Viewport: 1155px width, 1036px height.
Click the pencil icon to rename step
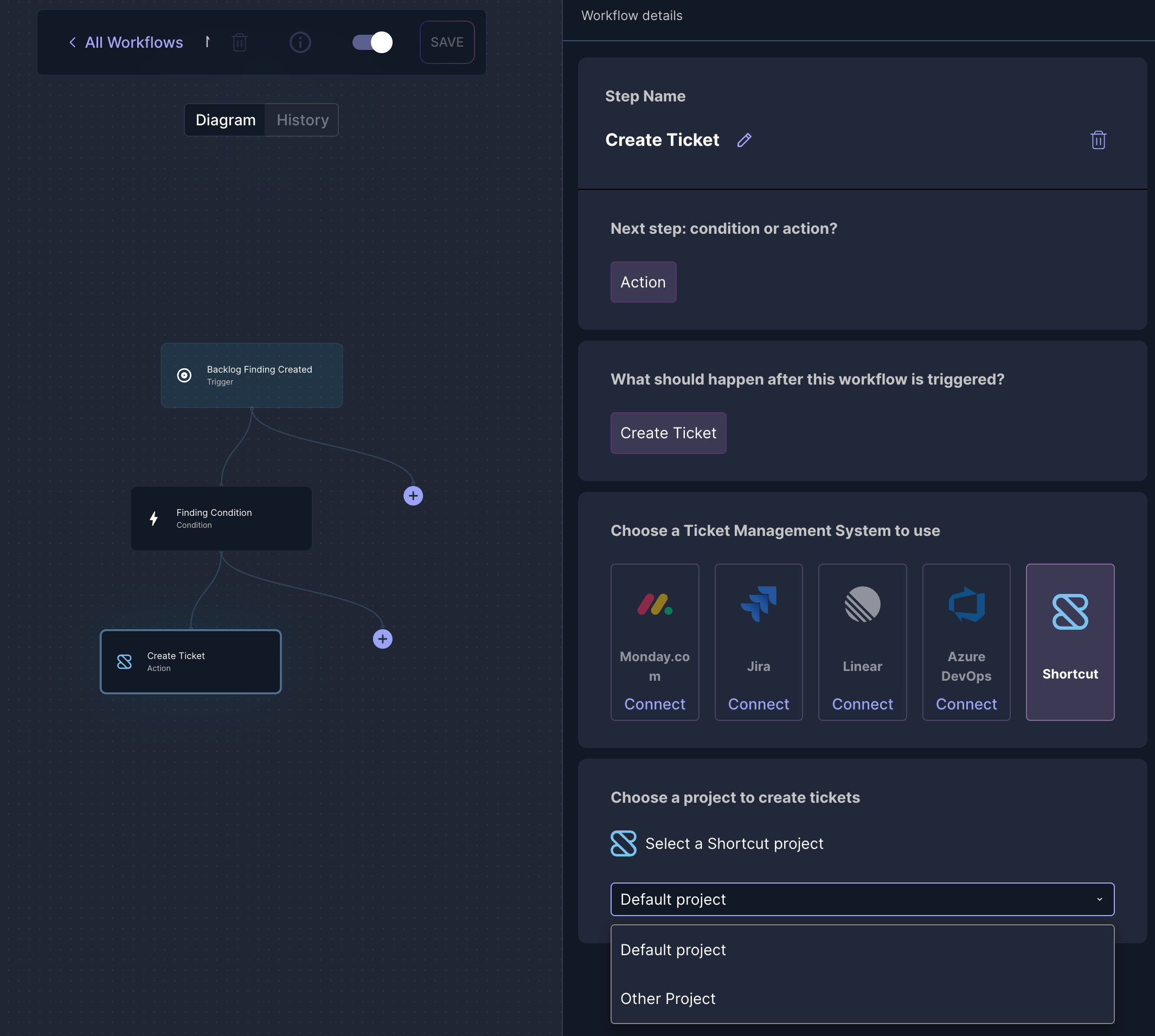[744, 140]
